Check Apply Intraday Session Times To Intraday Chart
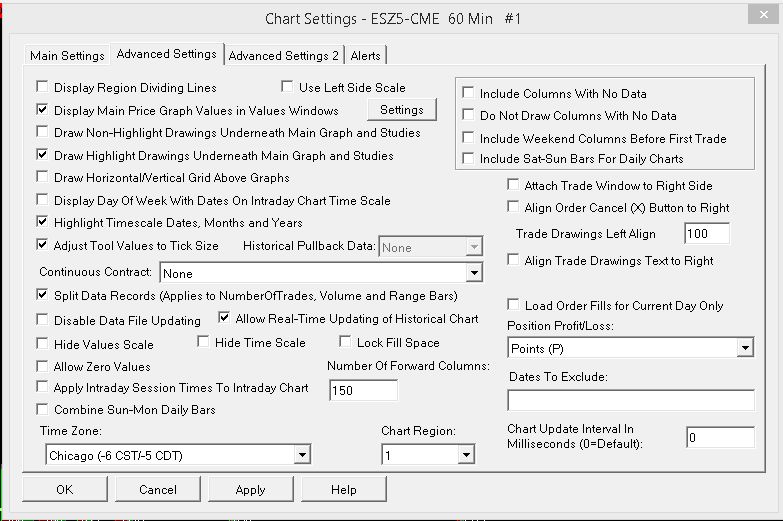Image resolution: width=783 pixels, height=521 pixels. click(42, 387)
